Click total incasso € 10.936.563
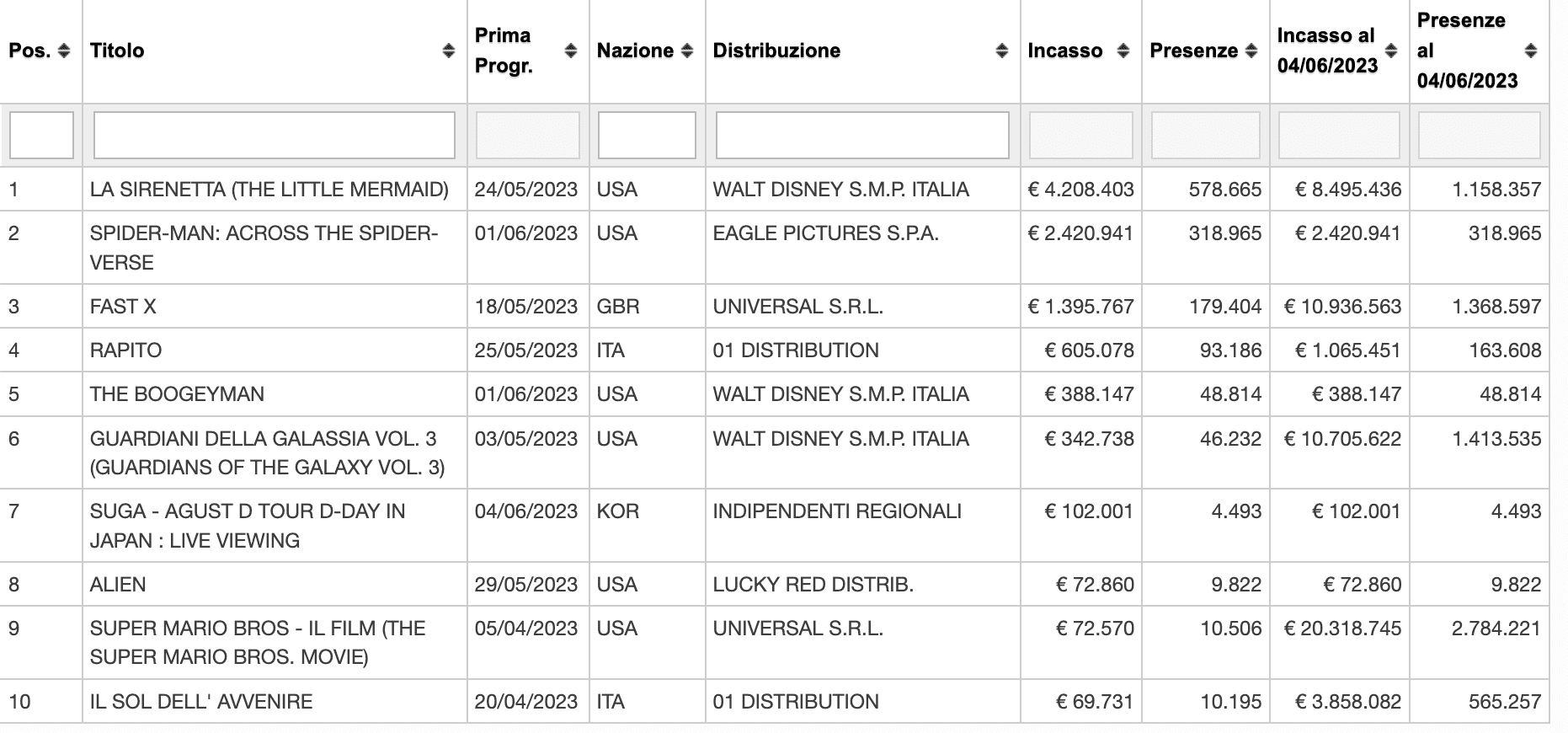Screen dimensions: 1568x733 tap(1342, 307)
